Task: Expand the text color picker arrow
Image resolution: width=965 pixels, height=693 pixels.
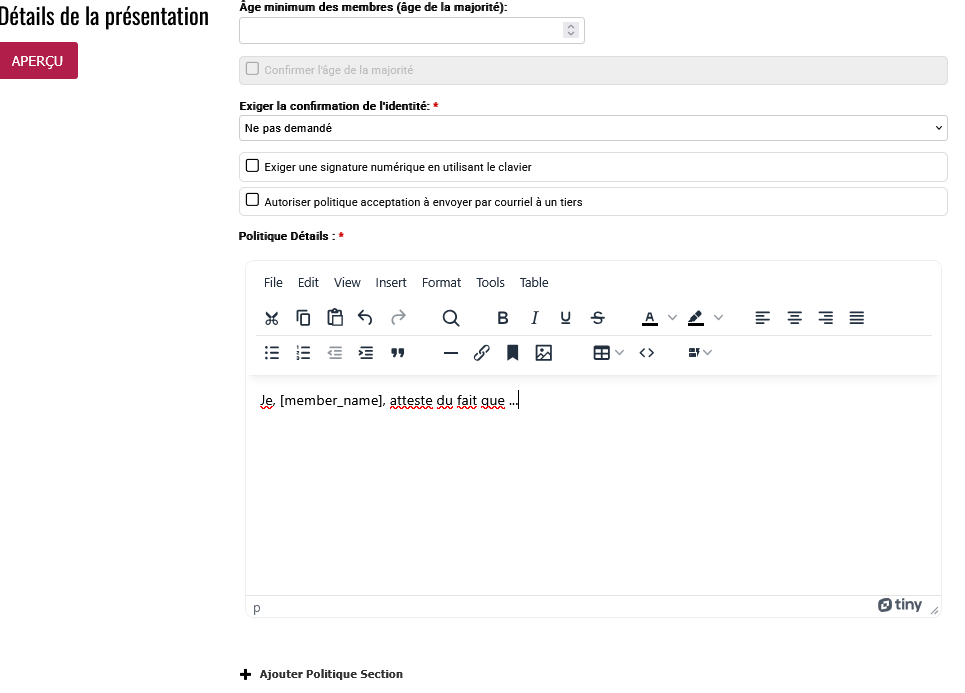Action: 673,318
